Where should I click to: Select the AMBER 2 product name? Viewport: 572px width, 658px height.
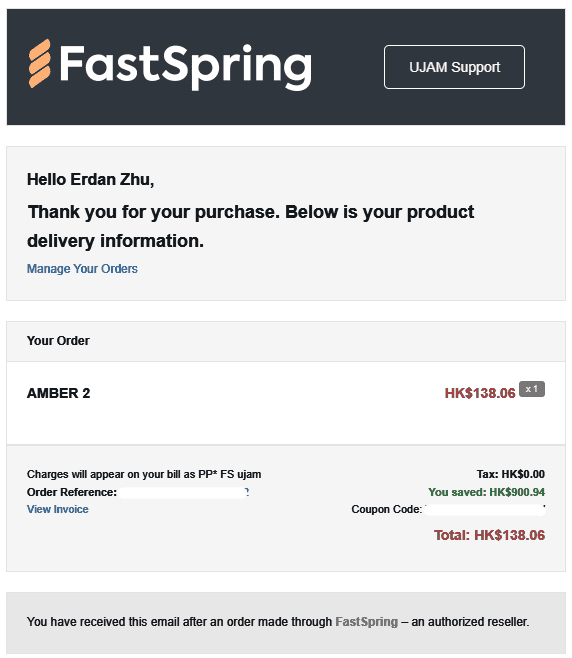[58, 393]
